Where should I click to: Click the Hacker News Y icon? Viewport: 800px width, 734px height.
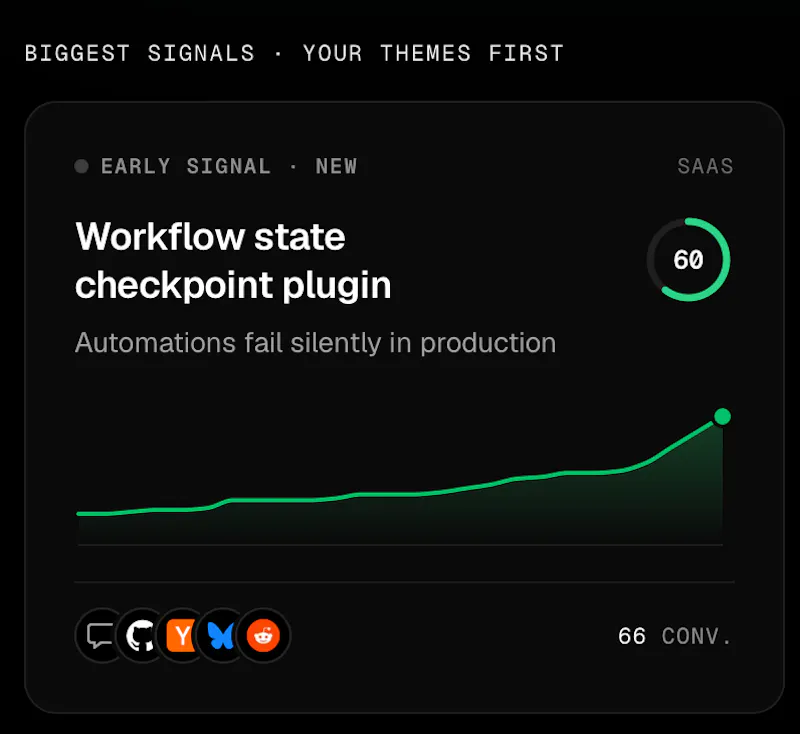[x=182, y=636]
